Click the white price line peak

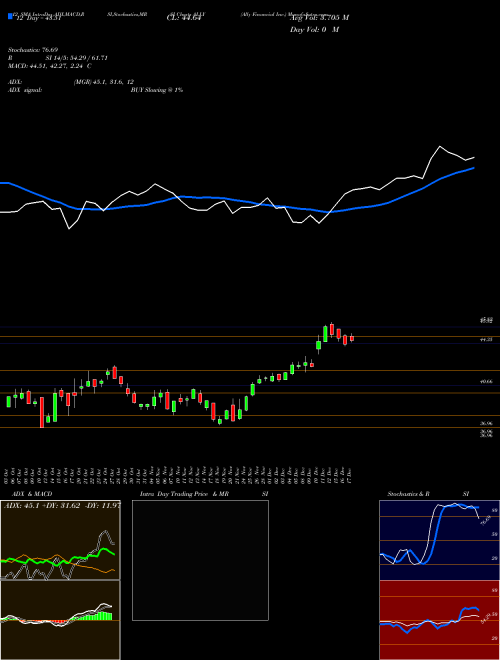440,146
